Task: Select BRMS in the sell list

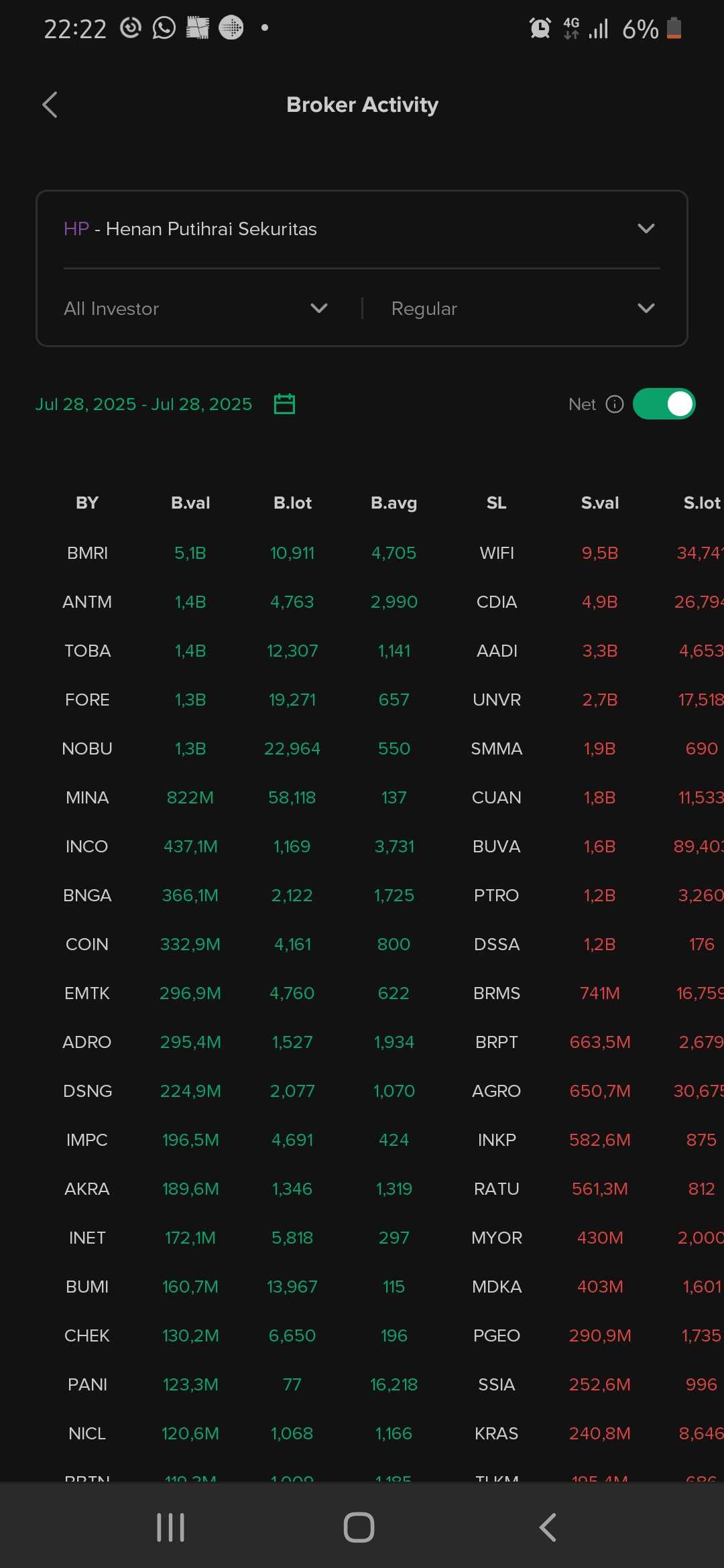Action: point(497,993)
